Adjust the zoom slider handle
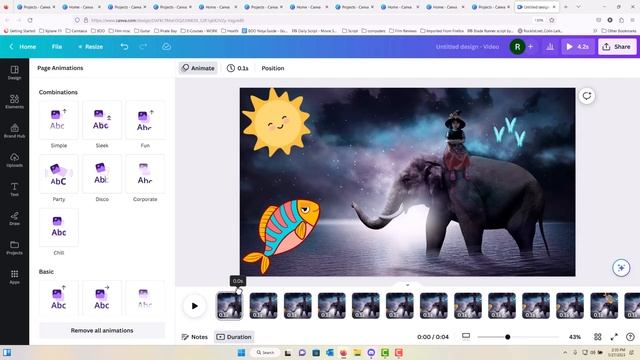The image size is (640, 360). pos(507,337)
